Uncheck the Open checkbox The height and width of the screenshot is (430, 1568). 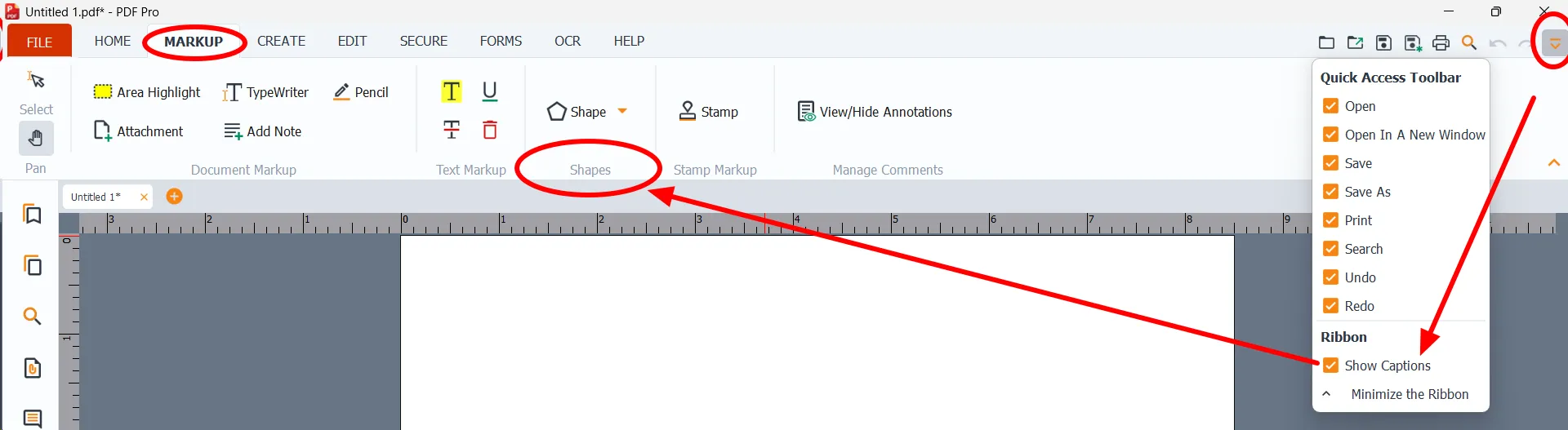pyautogui.click(x=1330, y=106)
